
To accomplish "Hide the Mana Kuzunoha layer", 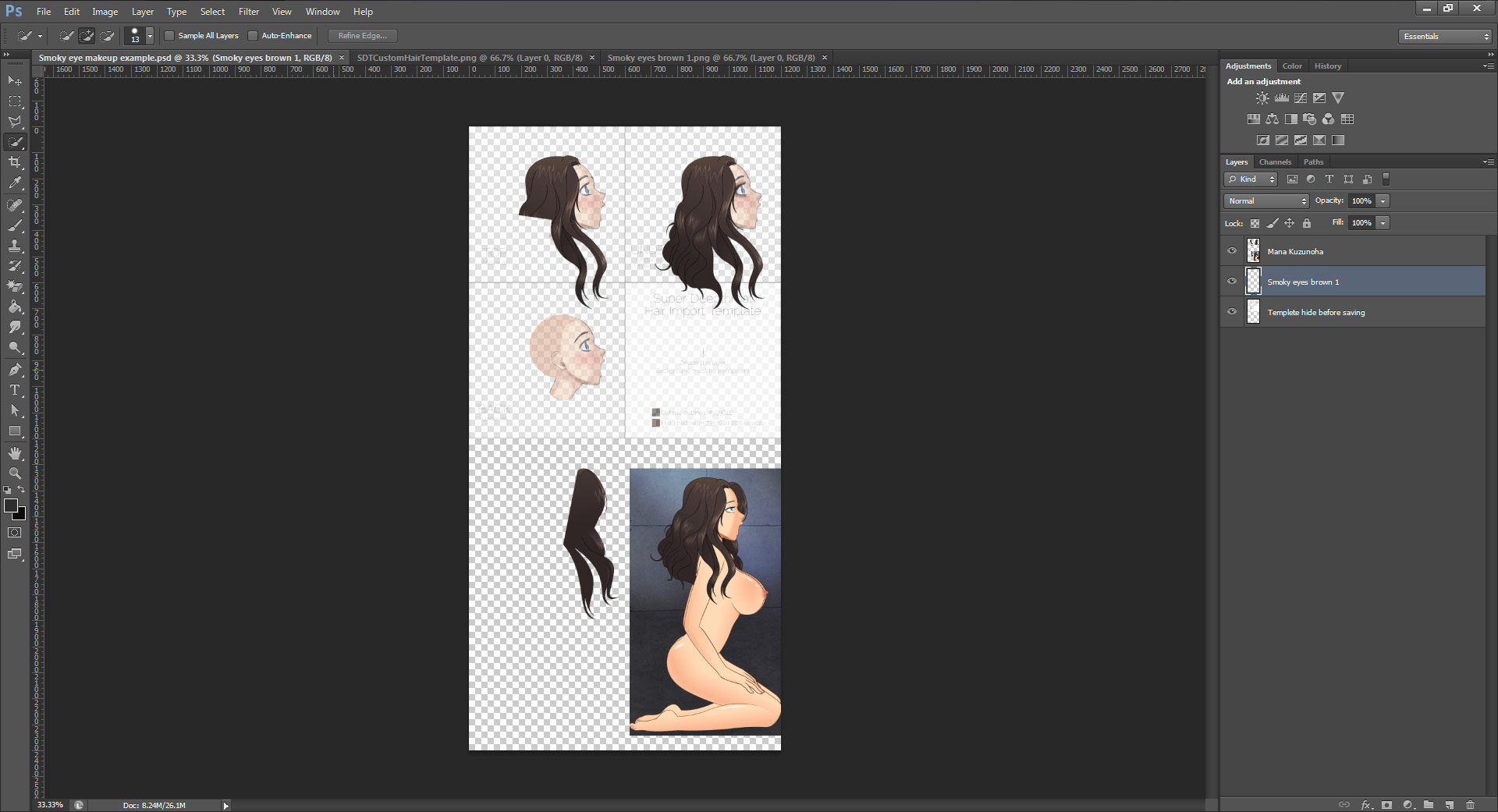I will point(1232,251).
